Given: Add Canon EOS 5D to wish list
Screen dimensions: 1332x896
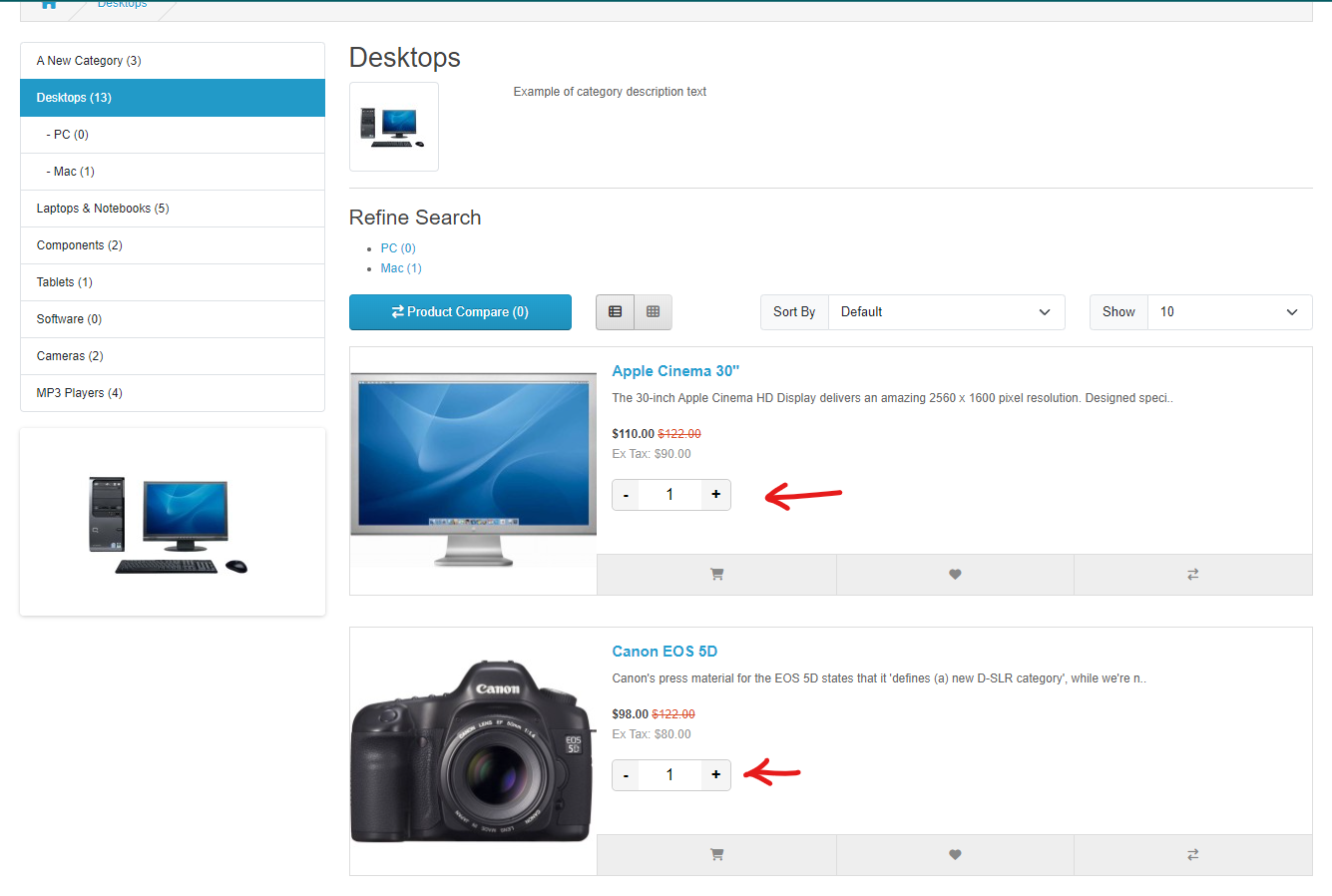Looking at the screenshot, I should [x=955, y=855].
